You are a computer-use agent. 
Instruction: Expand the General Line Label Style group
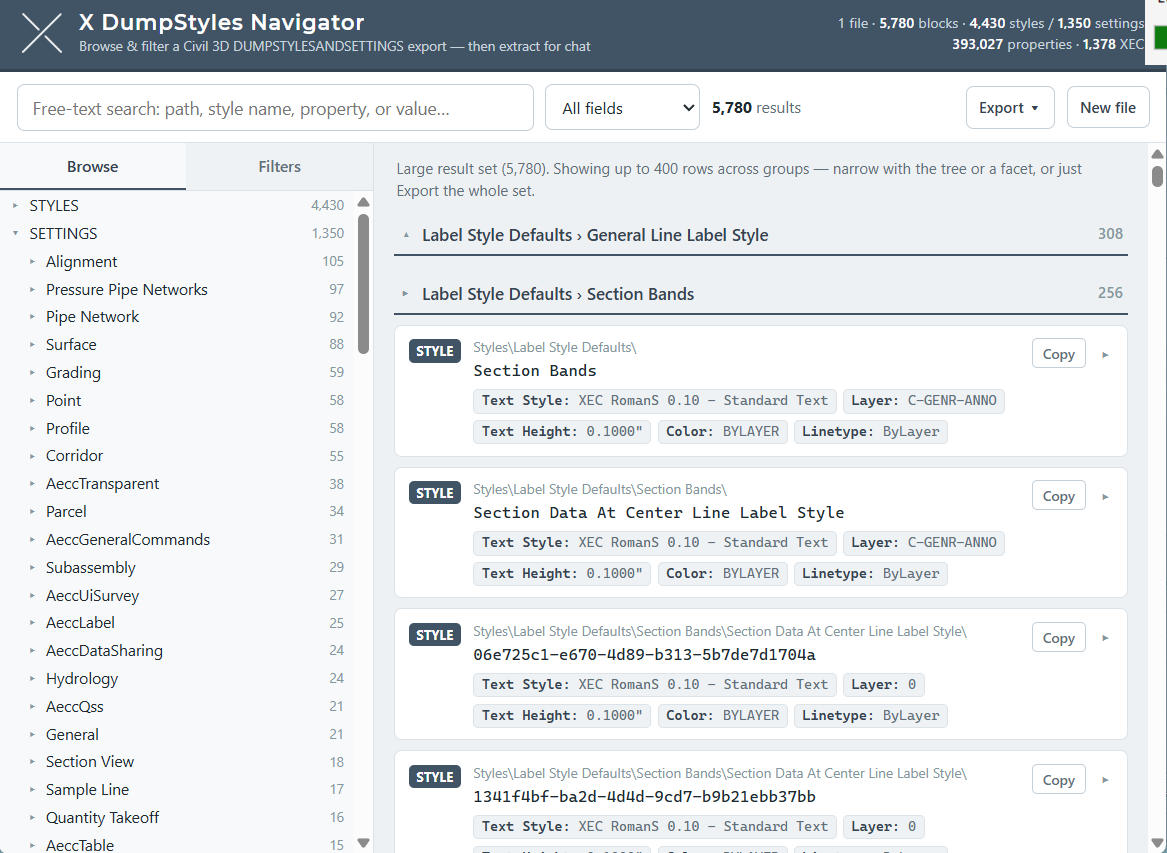pyautogui.click(x=406, y=235)
